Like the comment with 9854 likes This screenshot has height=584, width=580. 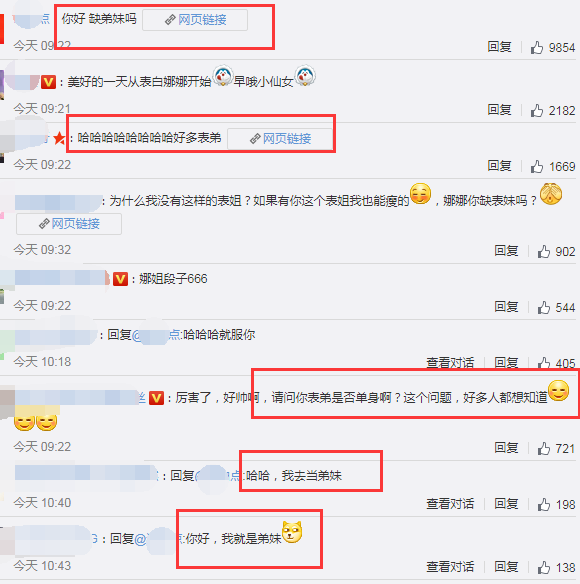point(537,48)
